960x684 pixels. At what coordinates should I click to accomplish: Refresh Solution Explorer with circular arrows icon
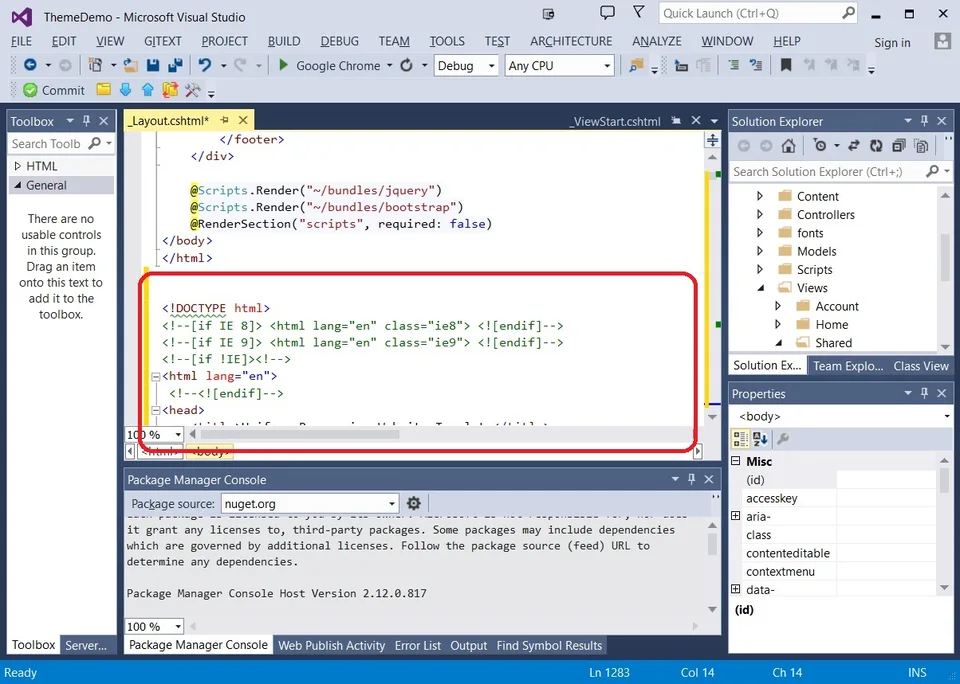[876, 146]
